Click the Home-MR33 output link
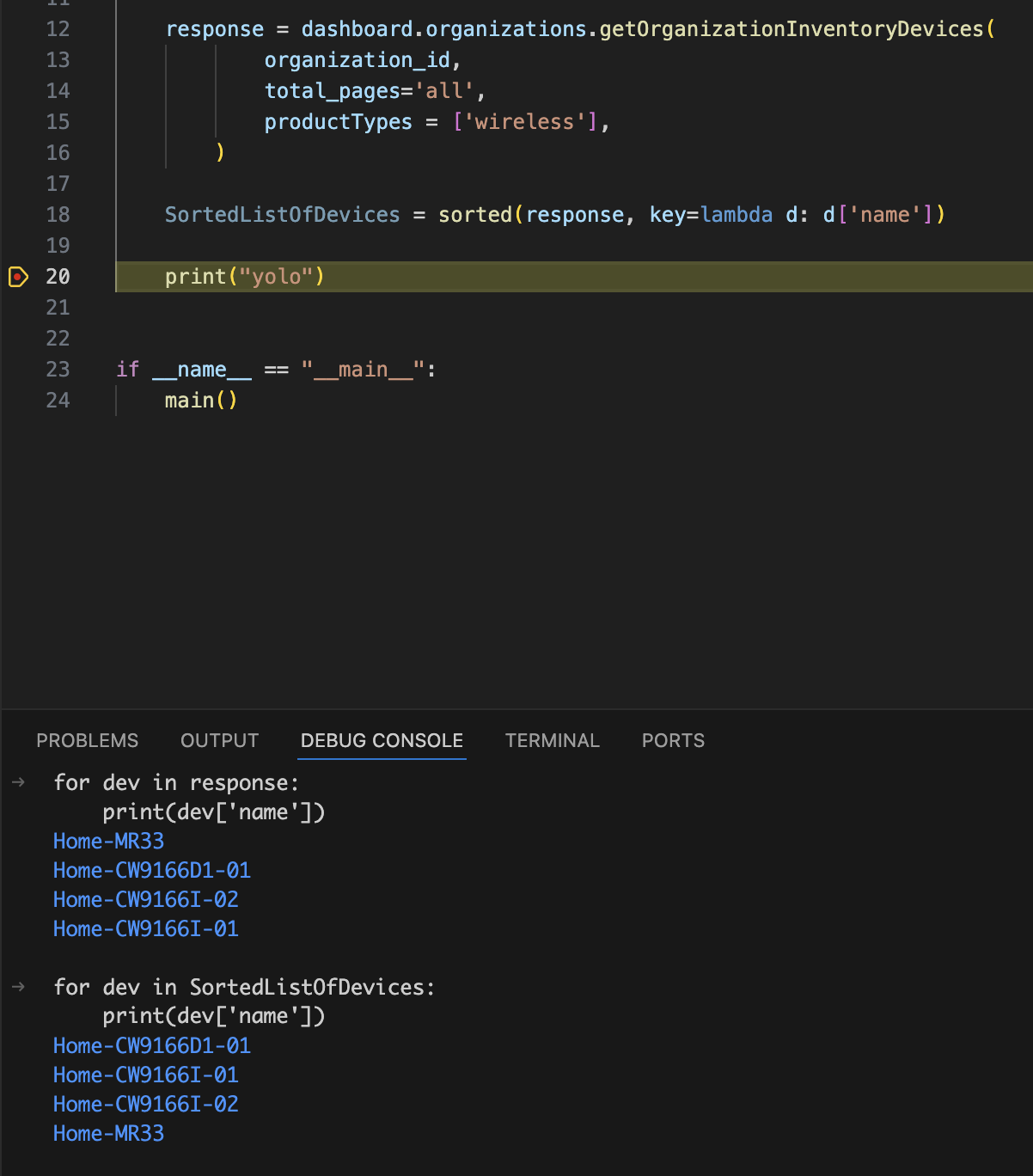 [x=108, y=841]
